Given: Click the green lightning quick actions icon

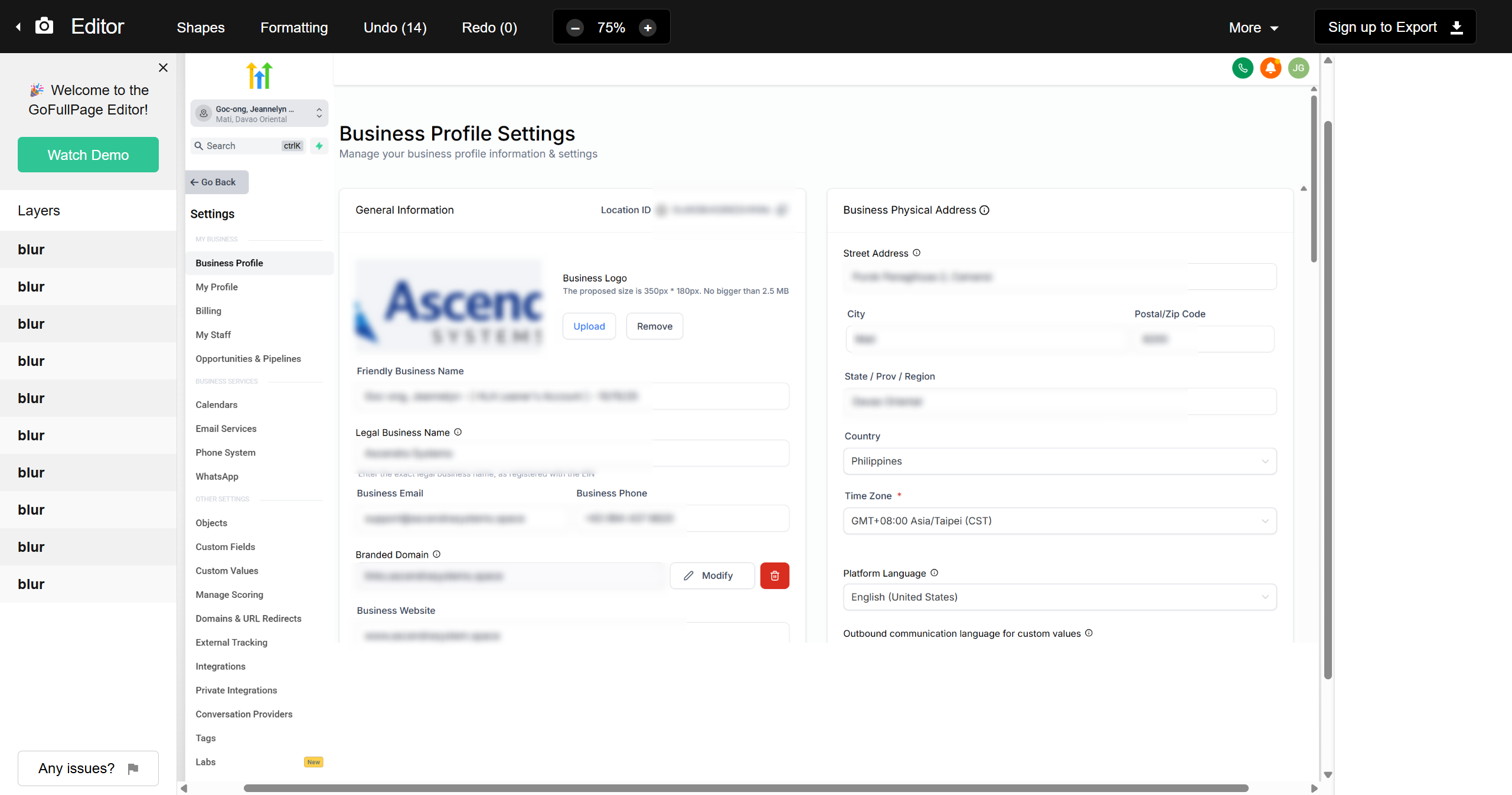Looking at the screenshot, I should coord(319,146).
